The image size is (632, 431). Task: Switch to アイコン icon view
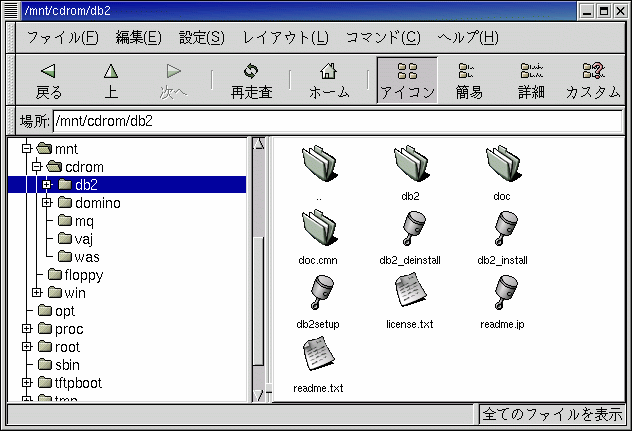(x=407, y=80)
